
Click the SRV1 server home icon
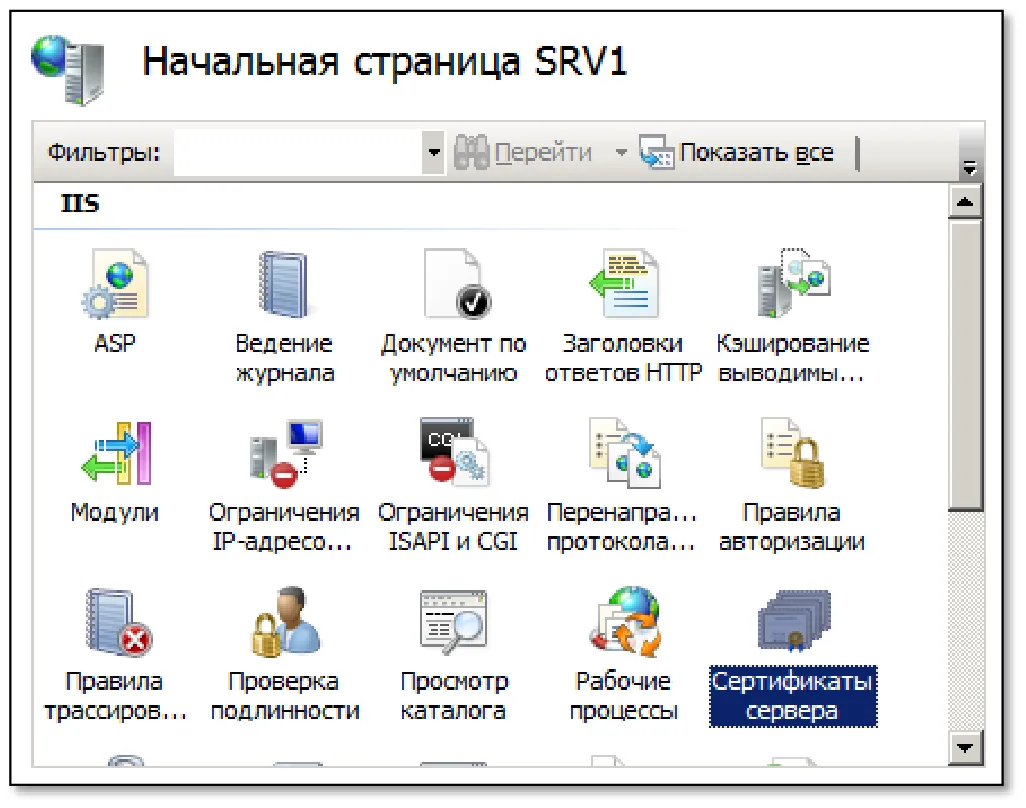(68, 69)
